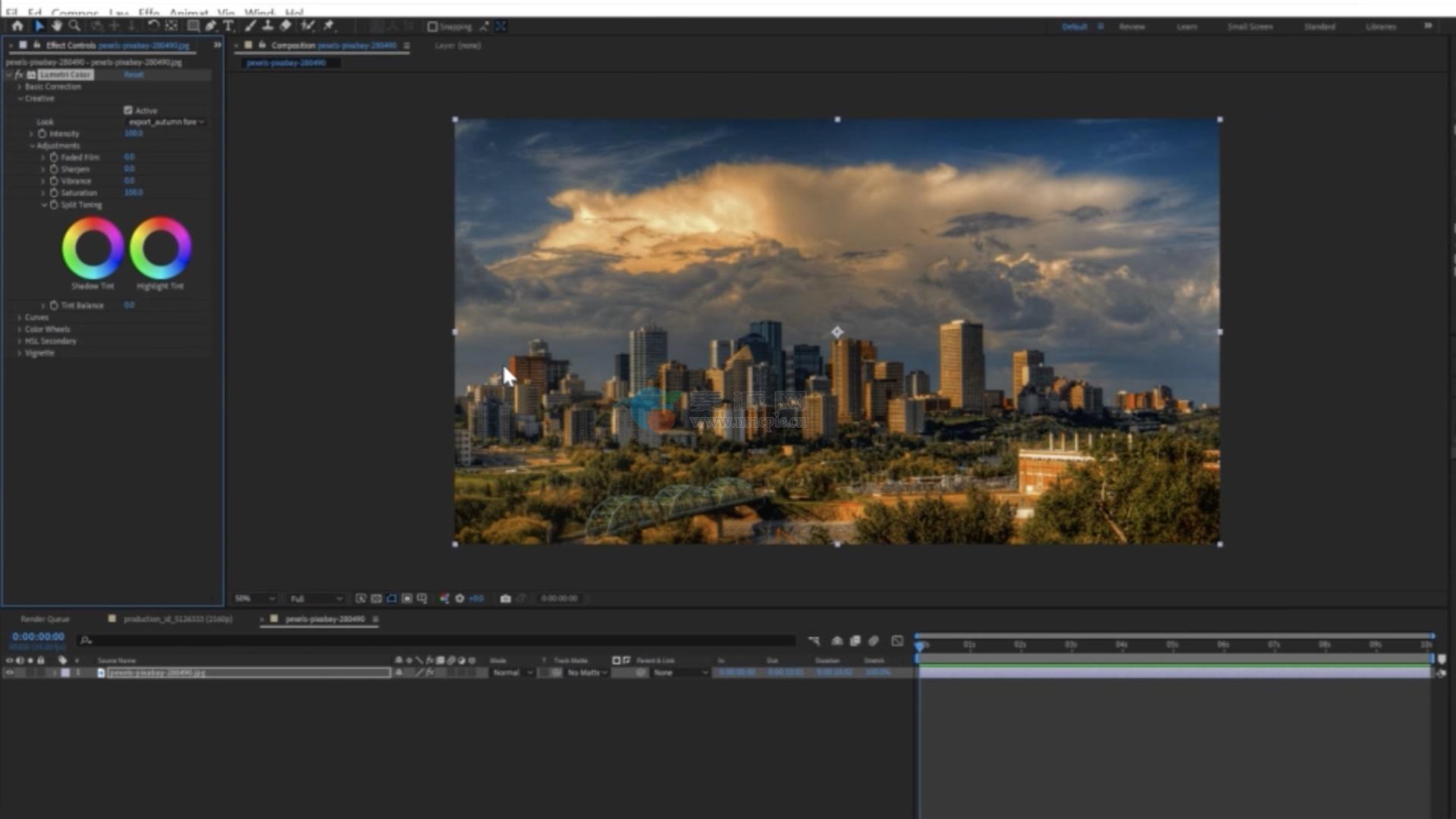Collapse the Adjustments group
1456x819 pixels.
click(32, 146)
